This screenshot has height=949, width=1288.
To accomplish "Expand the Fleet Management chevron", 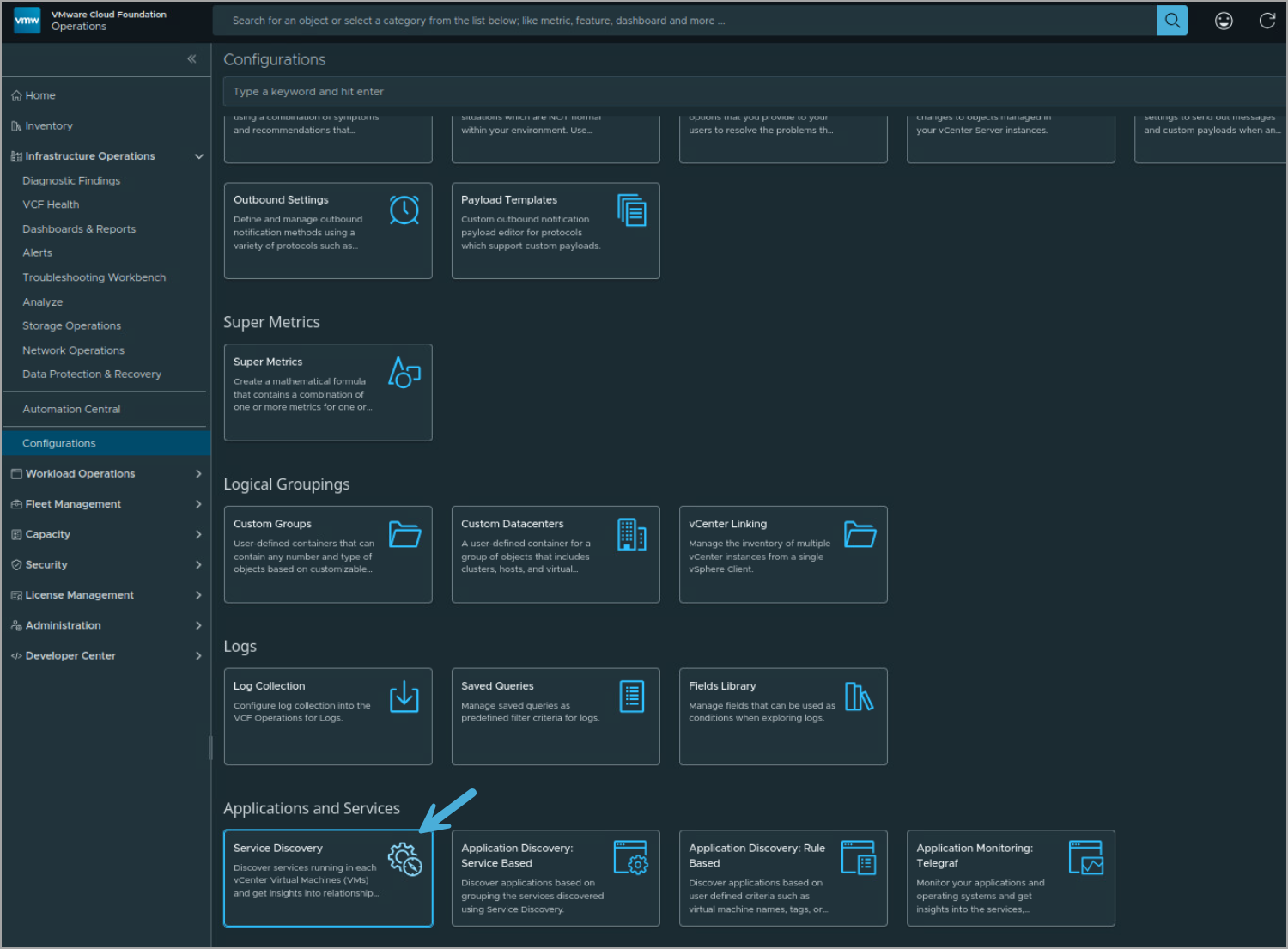I will tap(198, 504).
